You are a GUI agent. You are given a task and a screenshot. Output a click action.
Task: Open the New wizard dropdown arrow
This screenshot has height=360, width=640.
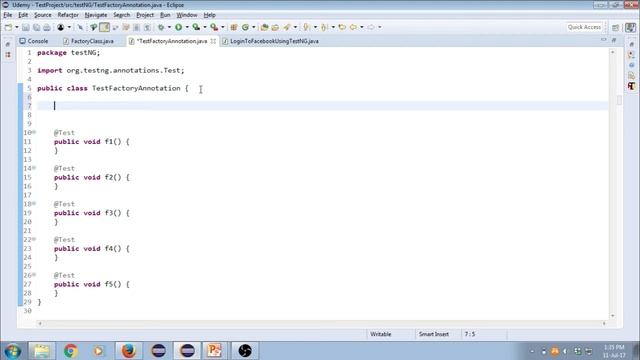[x=17, y=27]
